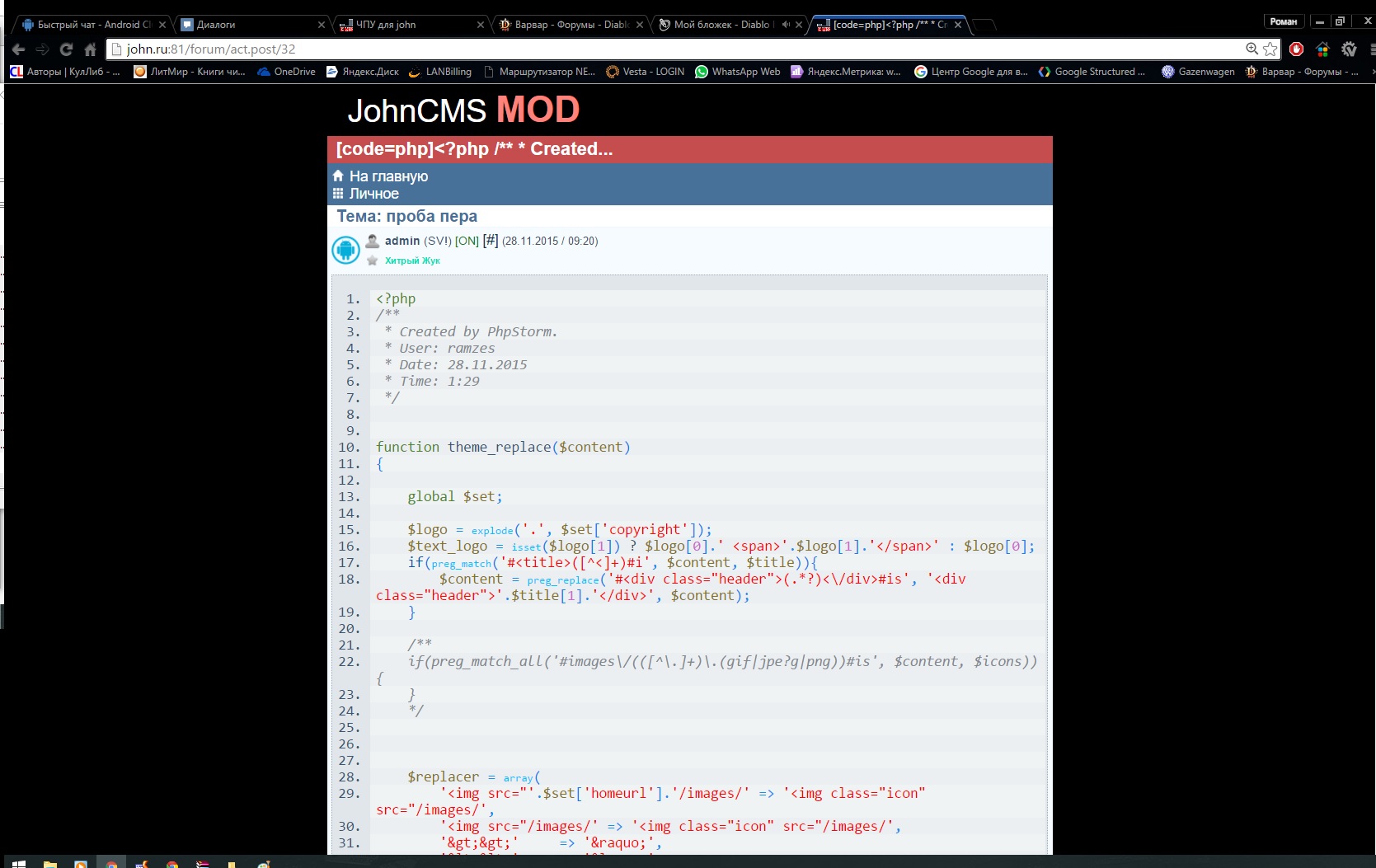Open the Личное menu link
Viewport: 1376px width, 868px height.
pyautogui.click(x=373, y=194)
